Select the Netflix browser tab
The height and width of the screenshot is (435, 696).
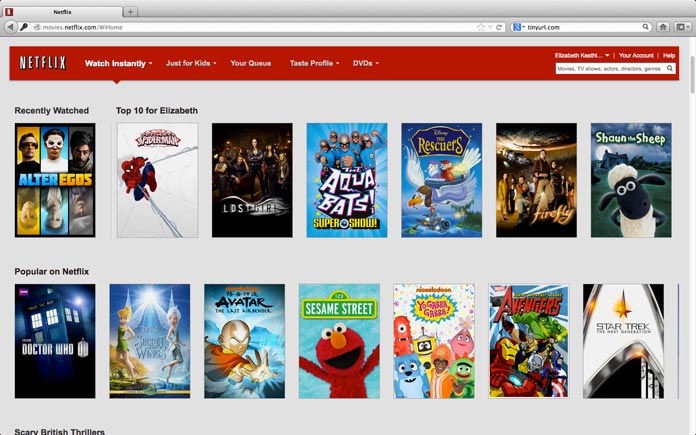(63, 12)
